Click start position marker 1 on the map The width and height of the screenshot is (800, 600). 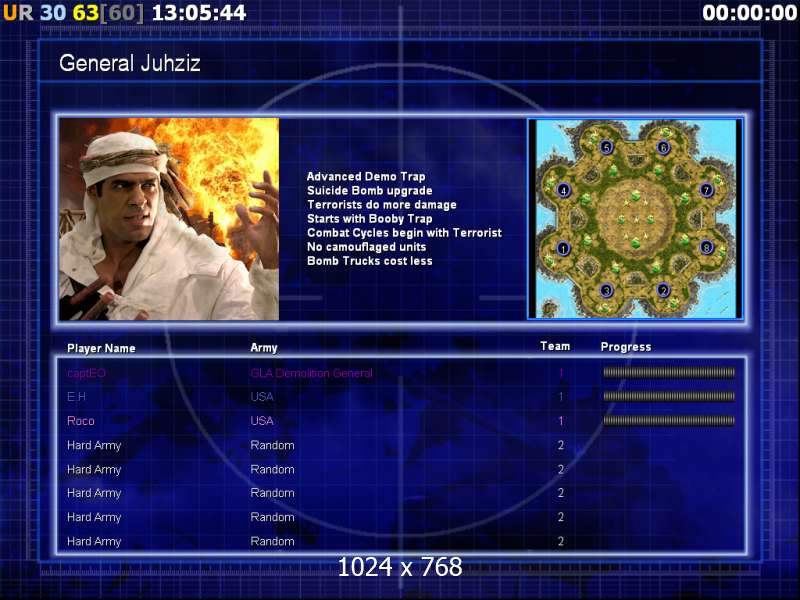(x=563, y=248)
